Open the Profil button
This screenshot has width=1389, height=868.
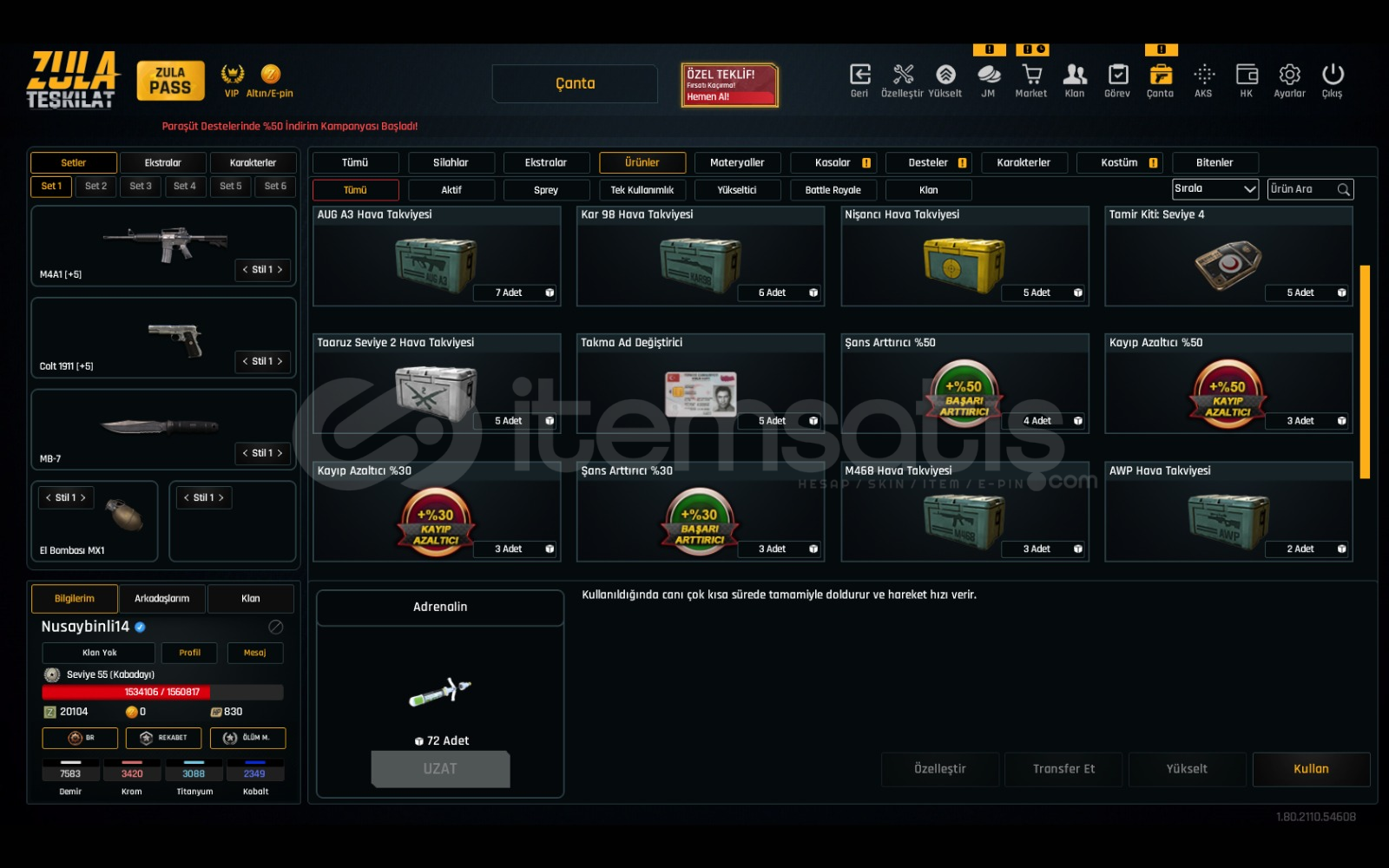tap(190, 653)
